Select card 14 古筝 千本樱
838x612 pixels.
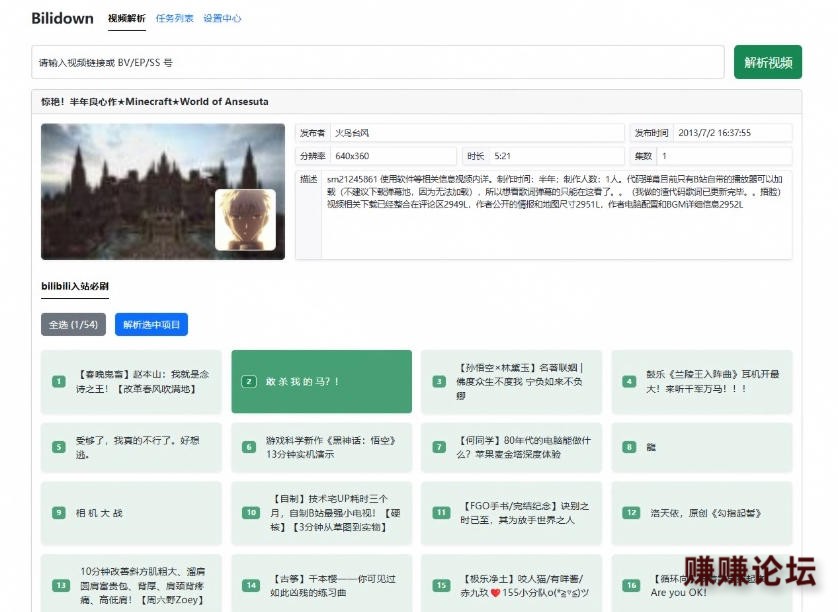coord(322,584)
